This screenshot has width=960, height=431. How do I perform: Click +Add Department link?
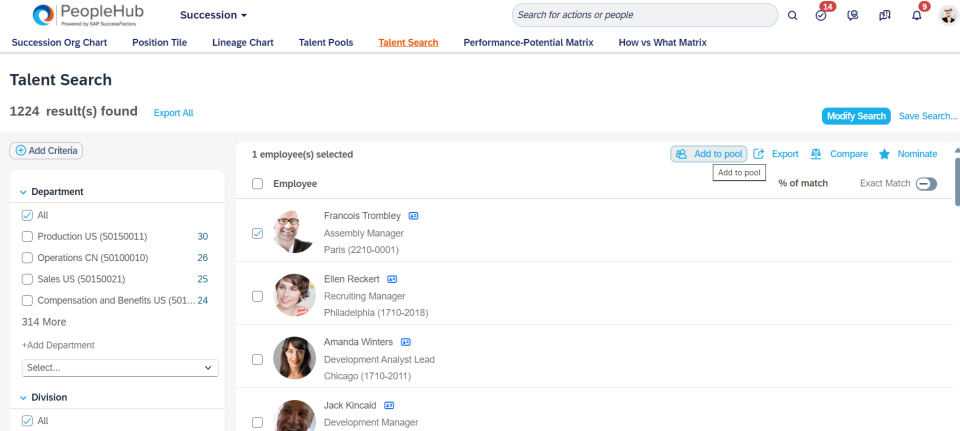pyautogui.click(x=58, y=345)
